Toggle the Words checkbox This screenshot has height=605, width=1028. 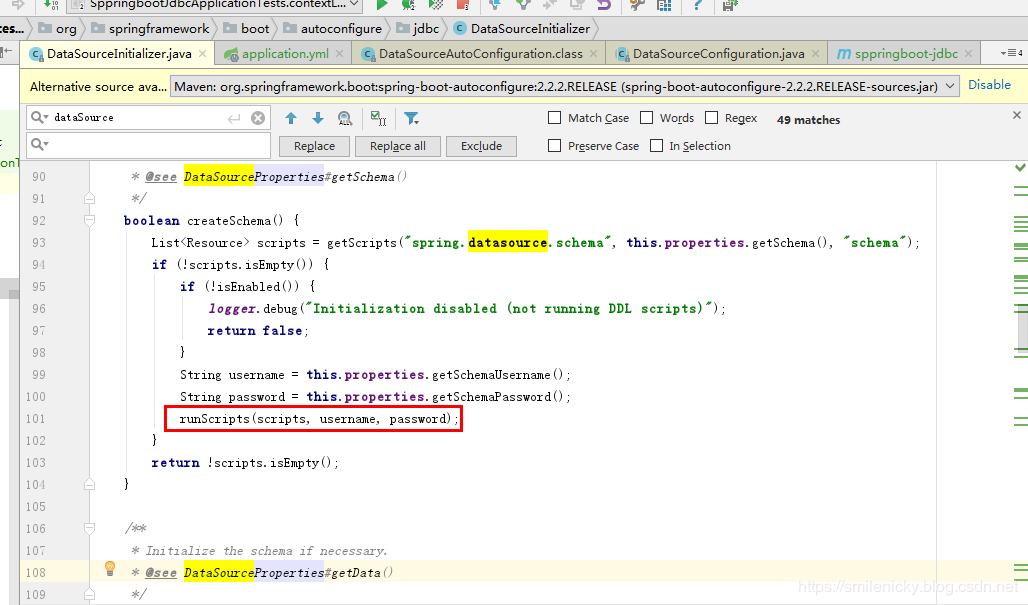pos(646,118)
